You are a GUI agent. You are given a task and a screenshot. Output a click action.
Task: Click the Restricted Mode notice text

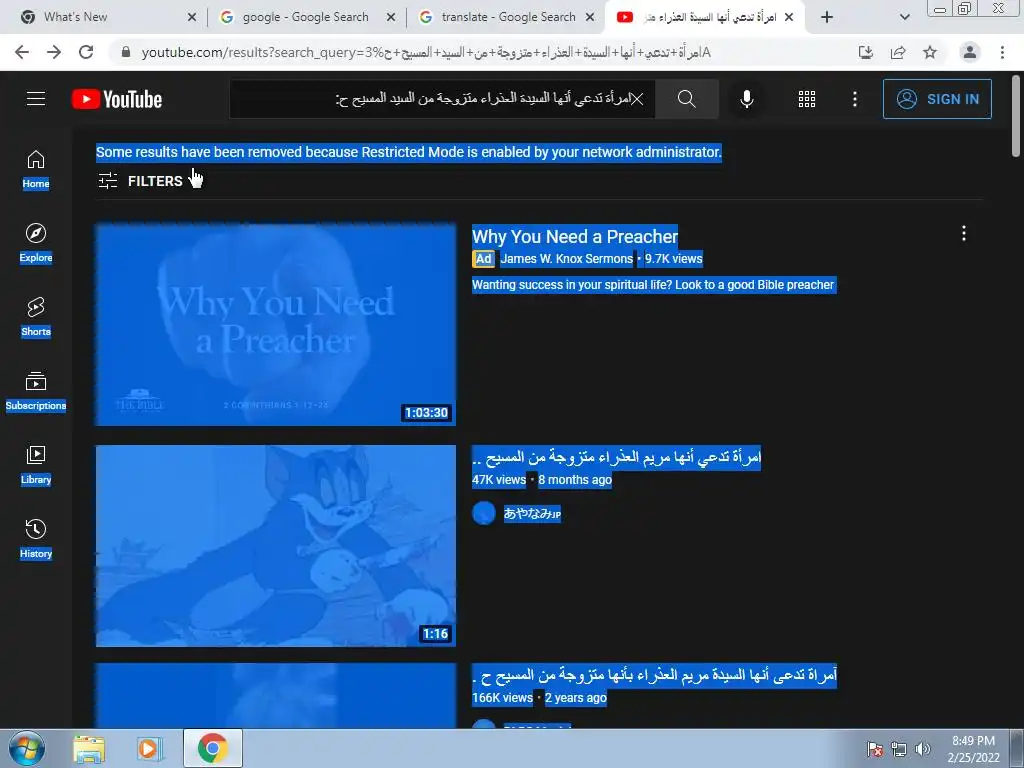[x=409, y=152]
